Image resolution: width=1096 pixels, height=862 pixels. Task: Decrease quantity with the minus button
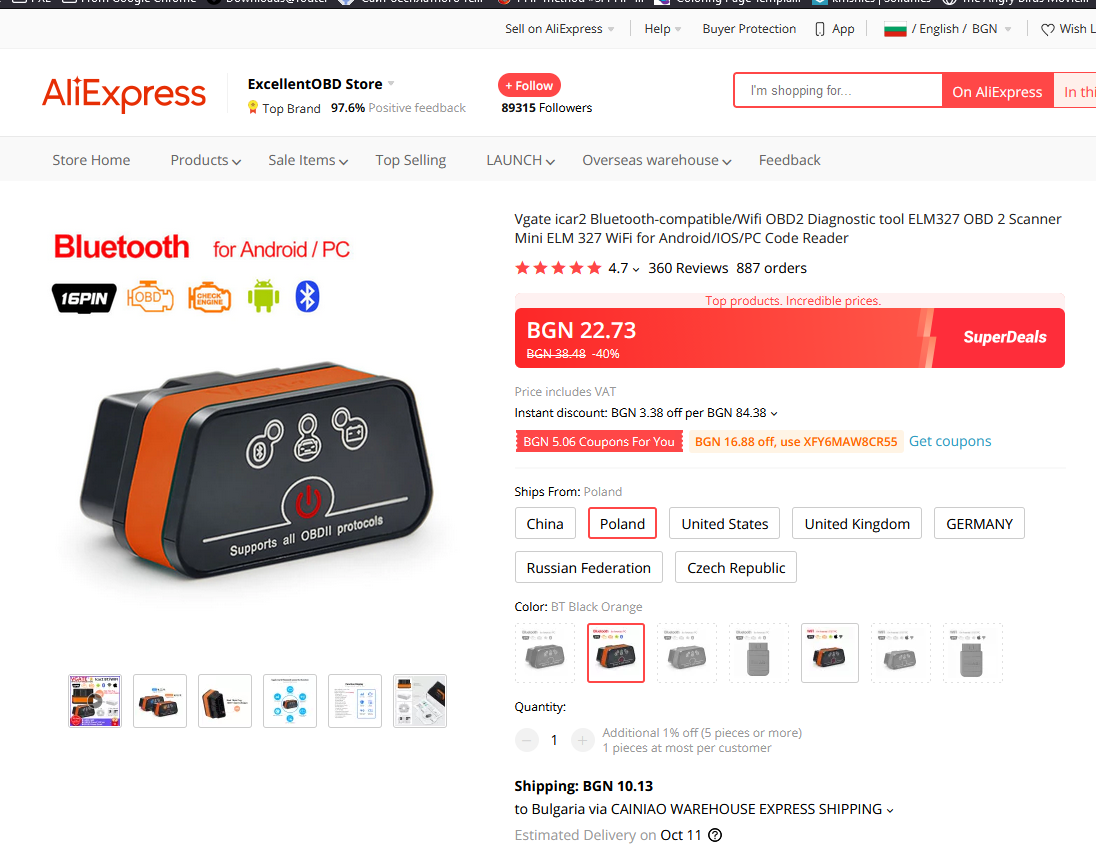click(526, 740)
